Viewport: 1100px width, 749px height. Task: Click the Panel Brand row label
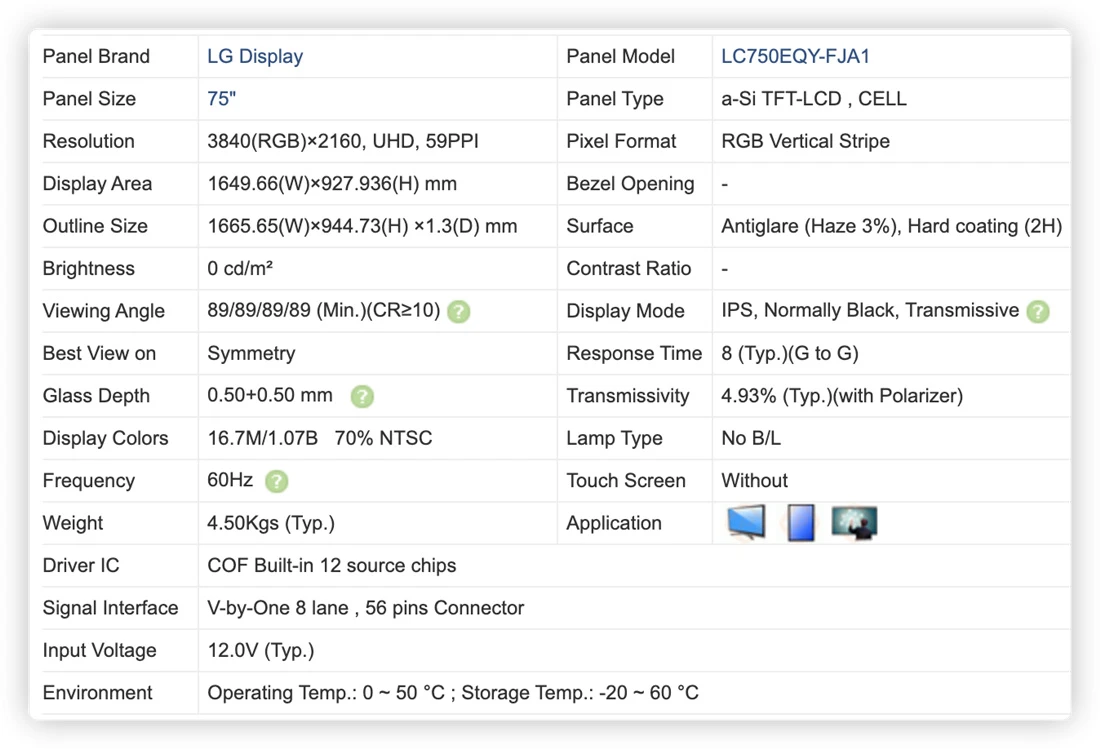pos(96,56)
